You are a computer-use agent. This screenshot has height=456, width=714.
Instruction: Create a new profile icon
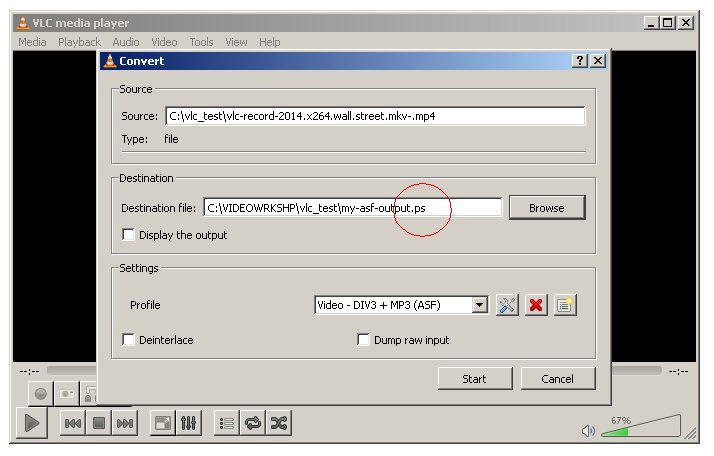pyautogui.click(x=565, y=305)
